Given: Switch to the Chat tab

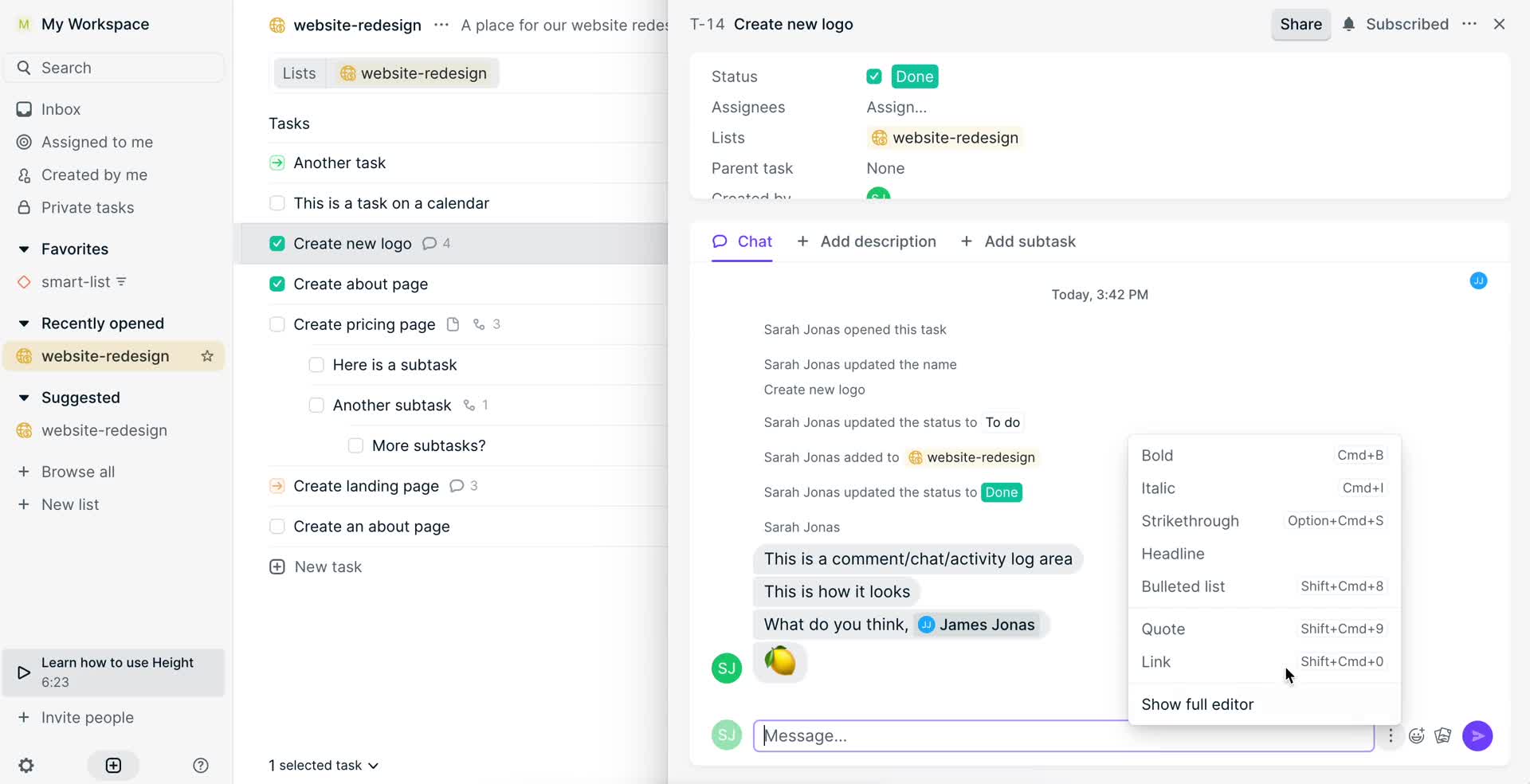Looking at the screenshot, I should point(742,241).
